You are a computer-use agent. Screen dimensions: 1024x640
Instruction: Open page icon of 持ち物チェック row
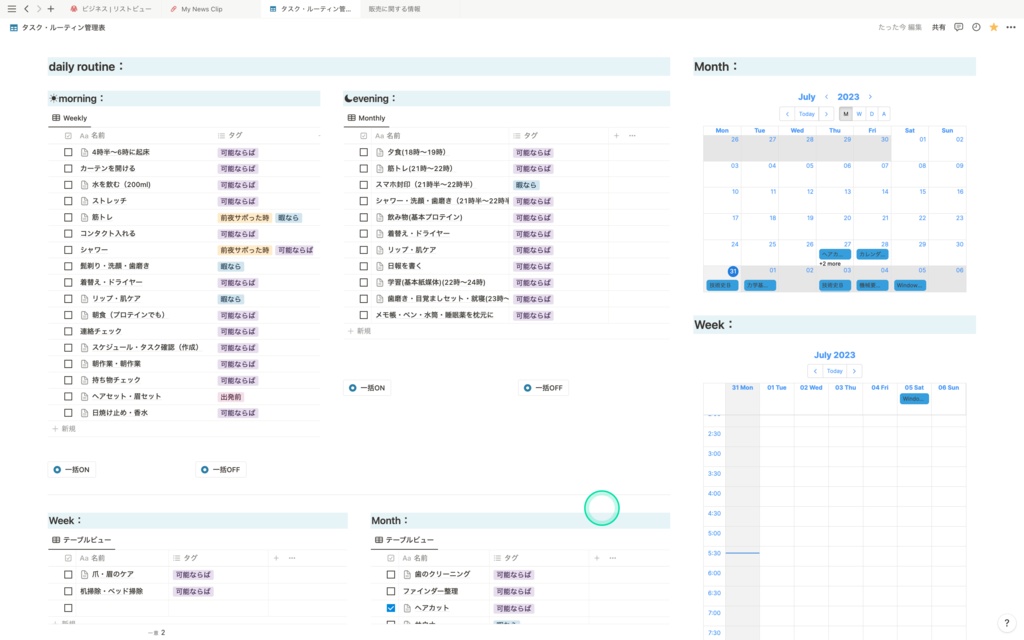[84, 380]
